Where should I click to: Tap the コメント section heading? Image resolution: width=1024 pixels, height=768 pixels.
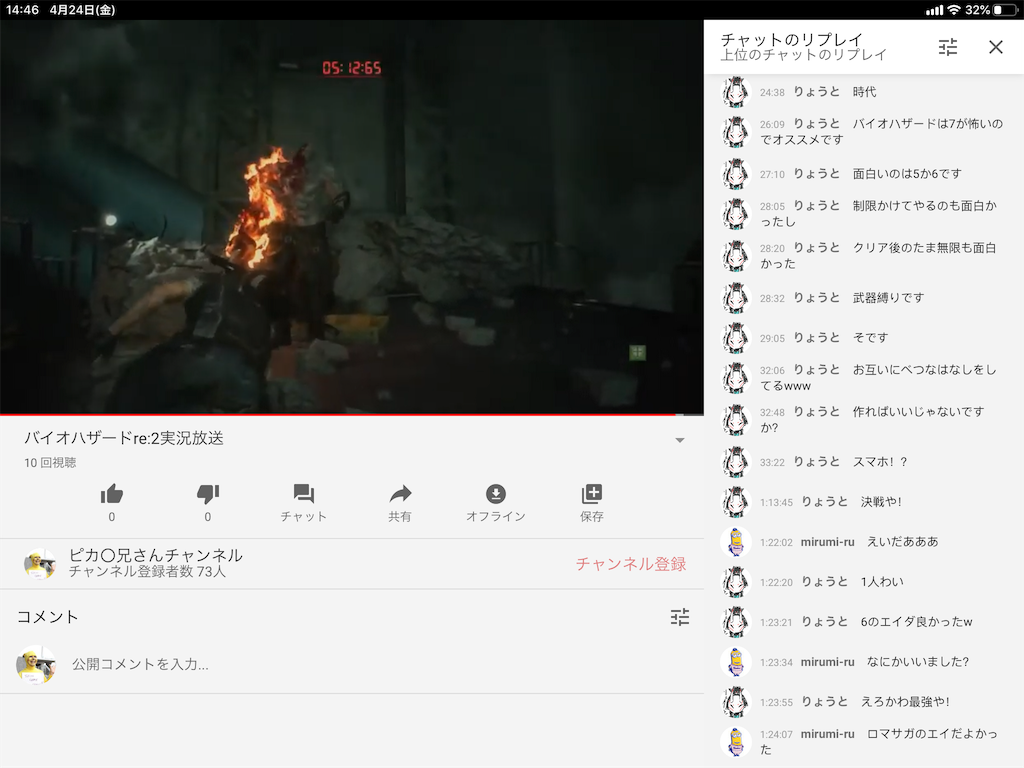(x=48, y=617)
